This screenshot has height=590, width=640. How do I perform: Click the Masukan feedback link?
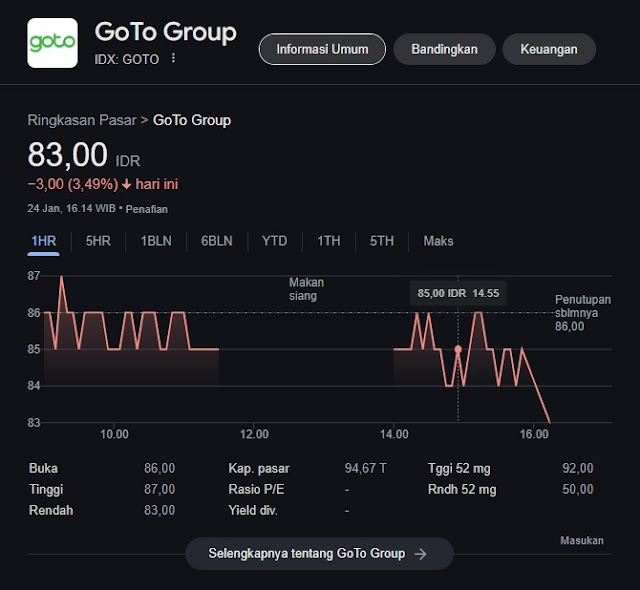pos(582,541)
